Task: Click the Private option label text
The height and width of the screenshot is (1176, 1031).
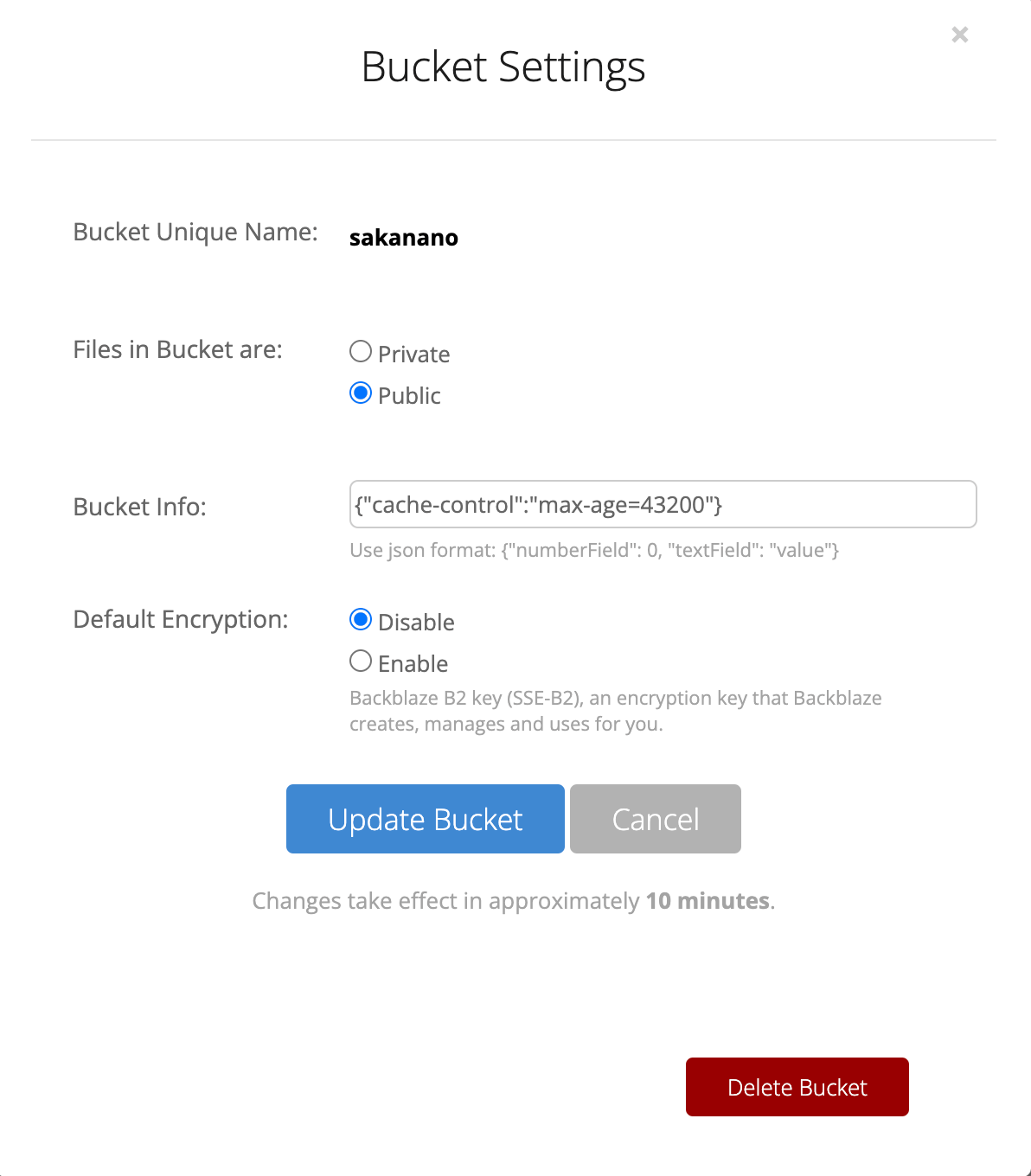Action: 414,355
